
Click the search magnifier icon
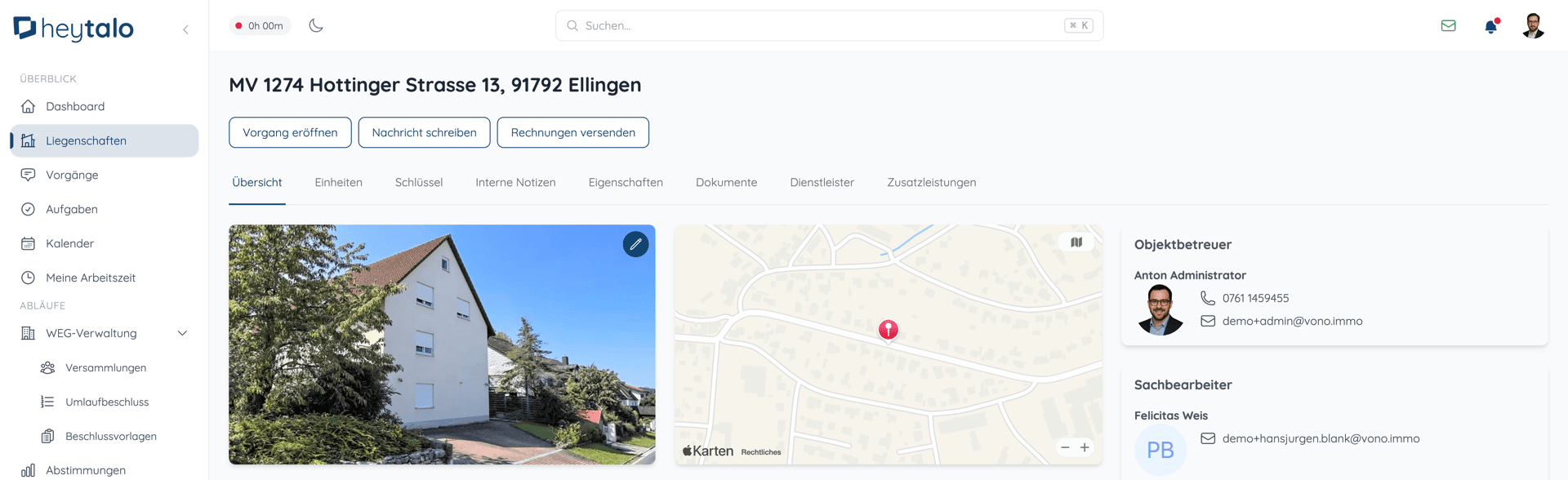tap(572, 26)
